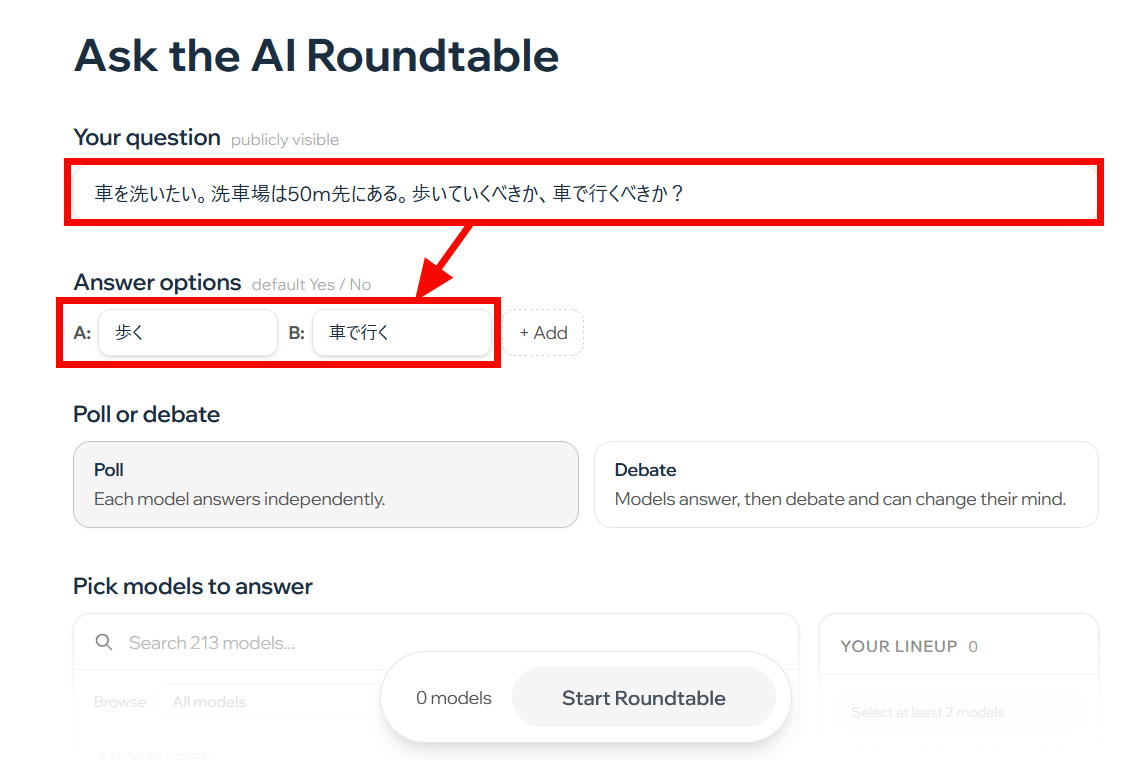Screen dimensions: 1138x760
Task: Click the Browse label
Action: coord(120,702)
